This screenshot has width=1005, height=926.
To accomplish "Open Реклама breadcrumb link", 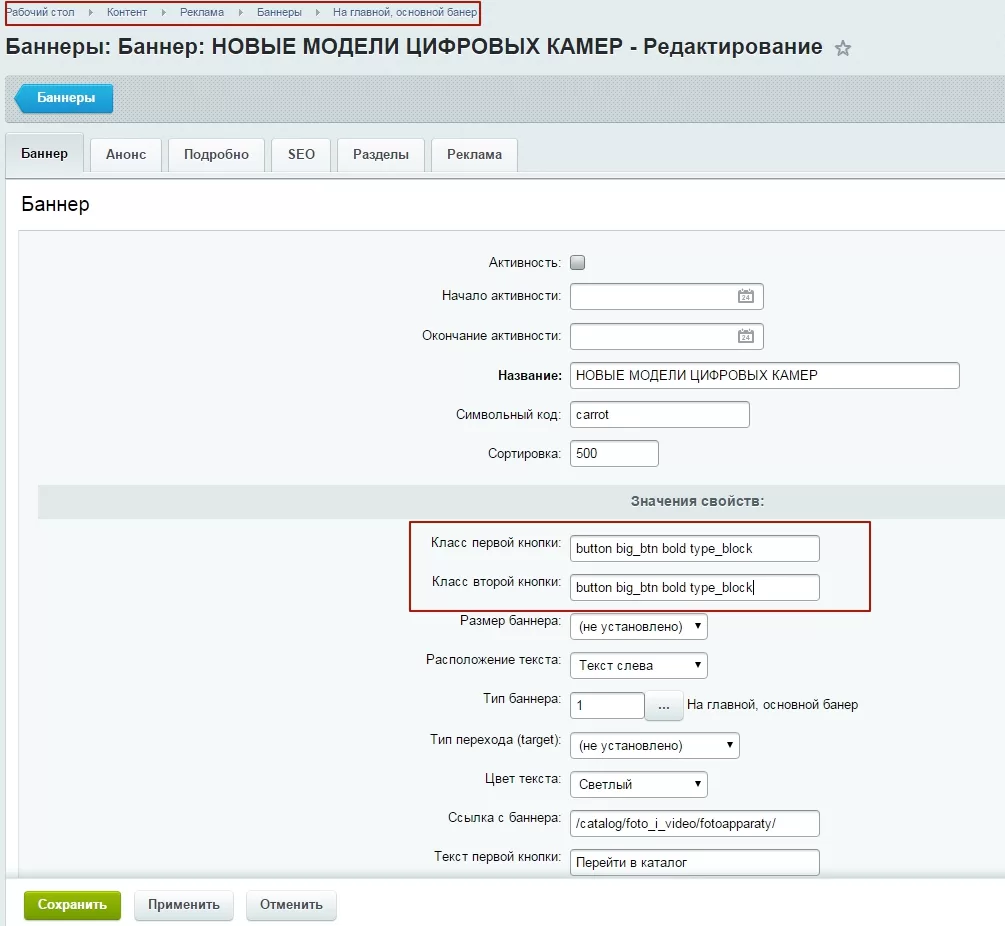I will point(202,12).
